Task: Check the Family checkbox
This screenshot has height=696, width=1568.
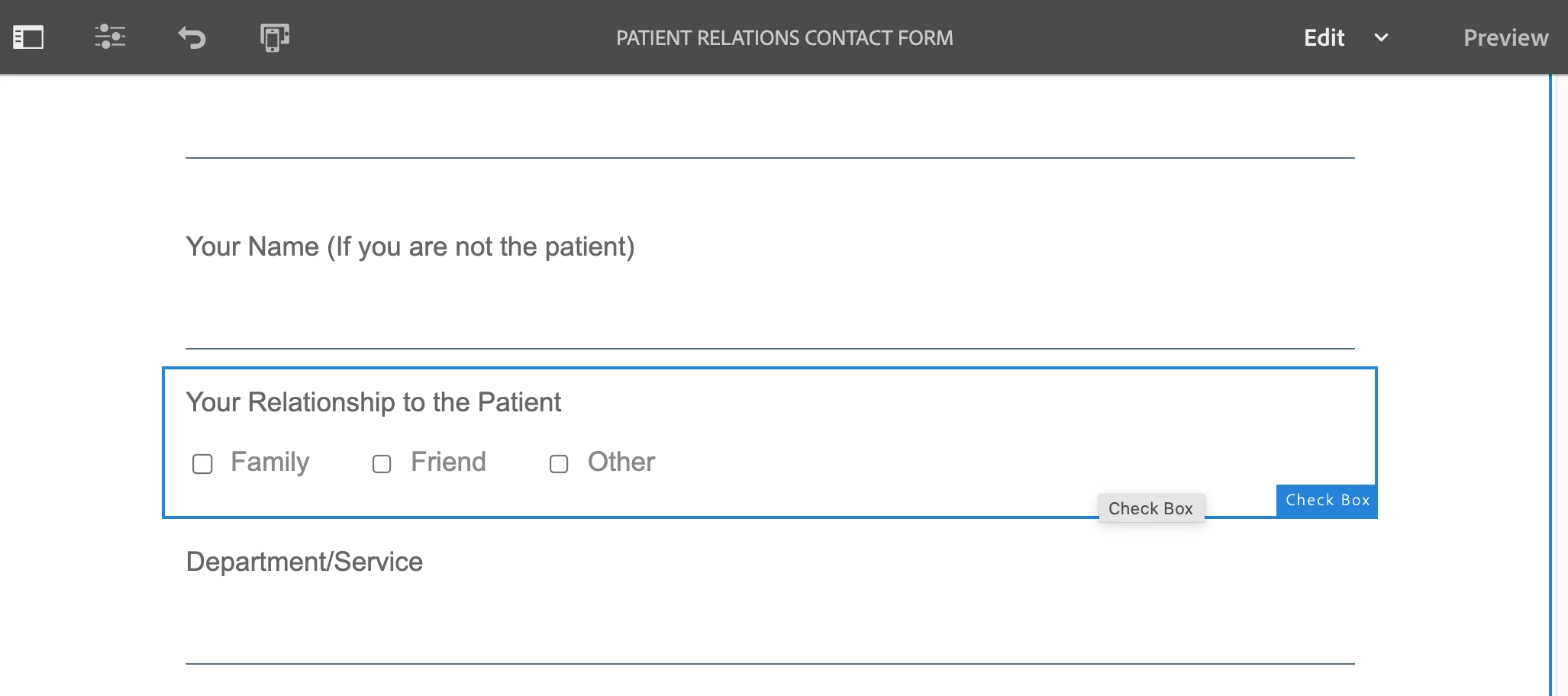Action: 202,464
